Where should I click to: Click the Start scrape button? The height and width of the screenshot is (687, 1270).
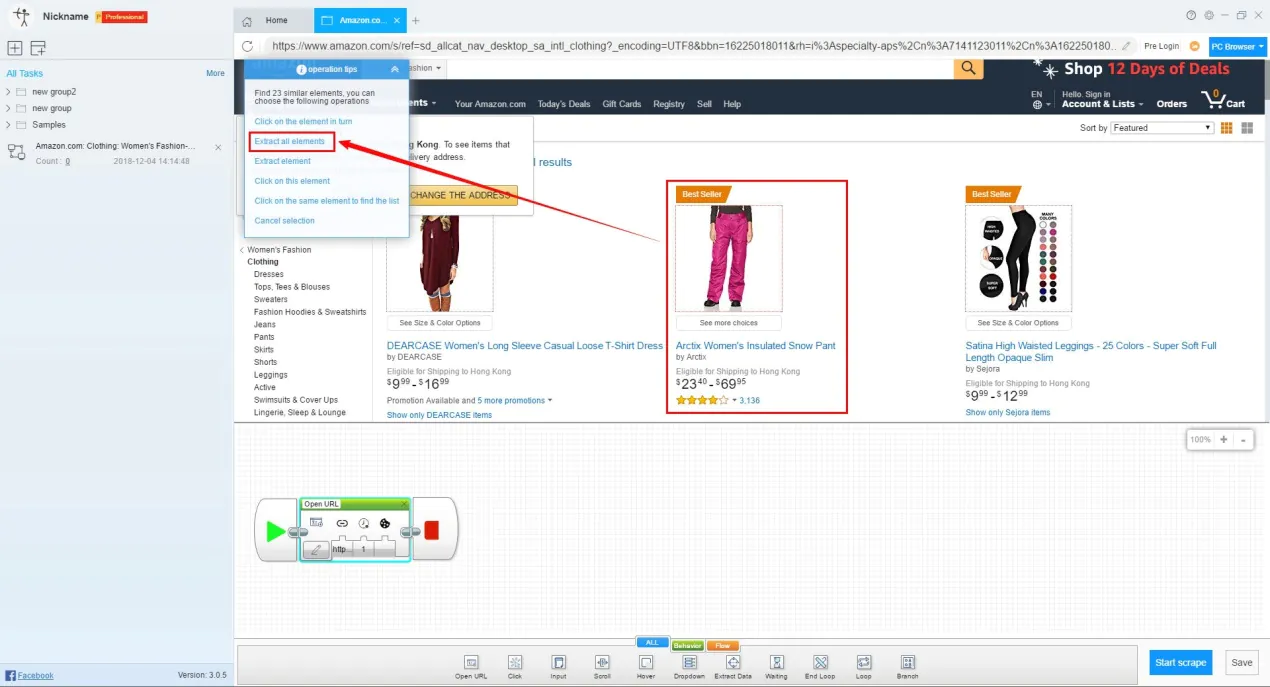pyautogui.click(x=1181, y=662)
